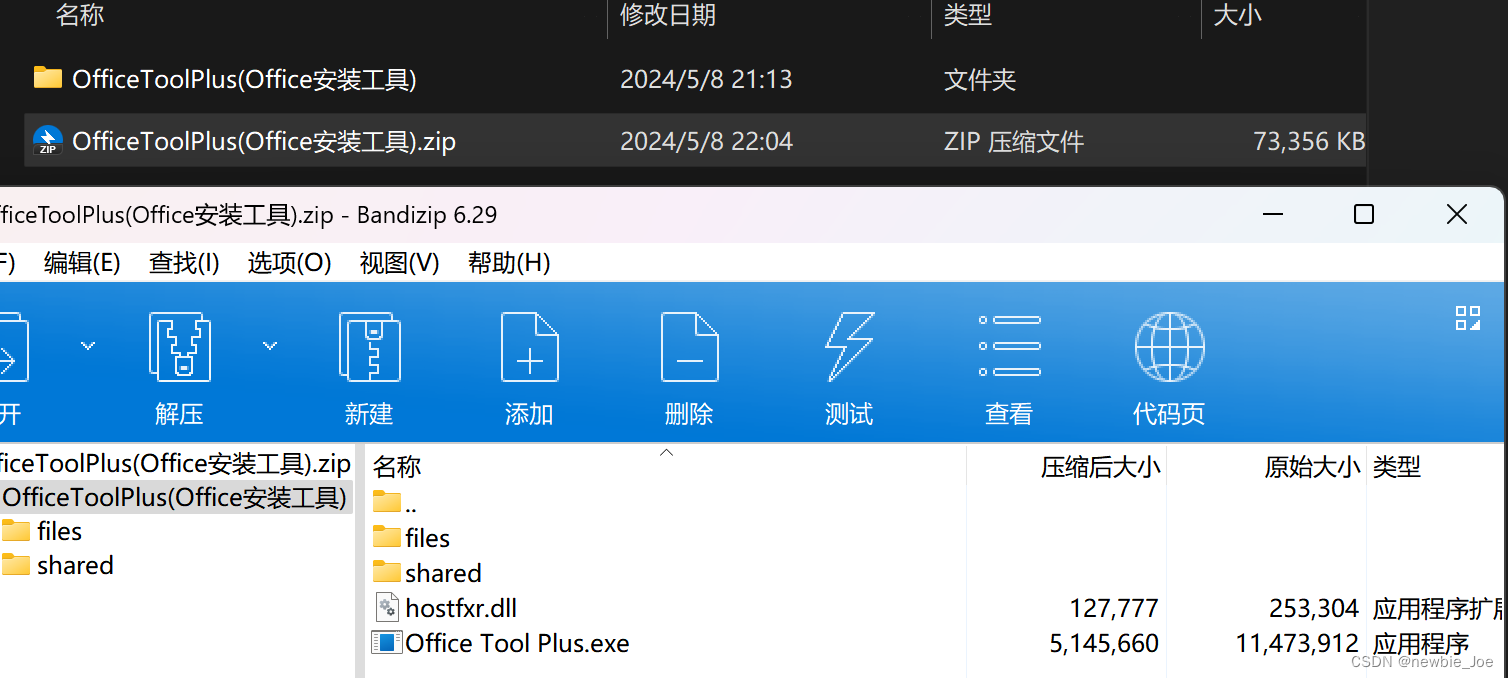Click the parent folder '..' entry
This screenshot has width=1508, height=678.
coord(395,503)
